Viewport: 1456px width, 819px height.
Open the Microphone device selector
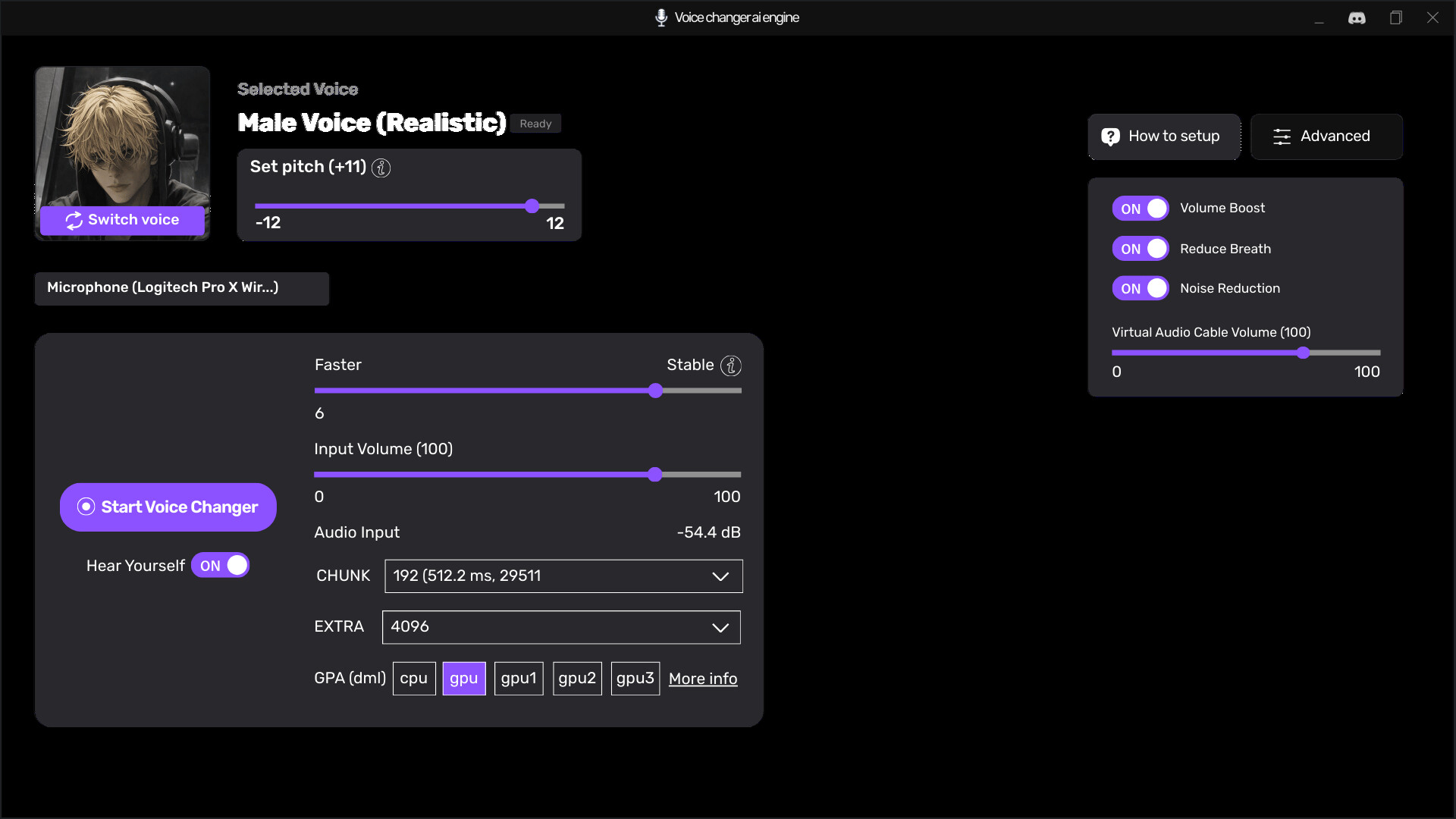181,288
